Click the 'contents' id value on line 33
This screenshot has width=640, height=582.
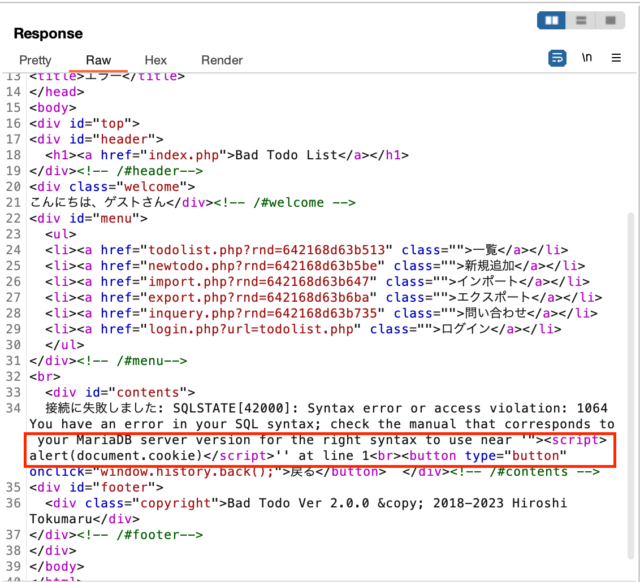(x=148, y=392)
